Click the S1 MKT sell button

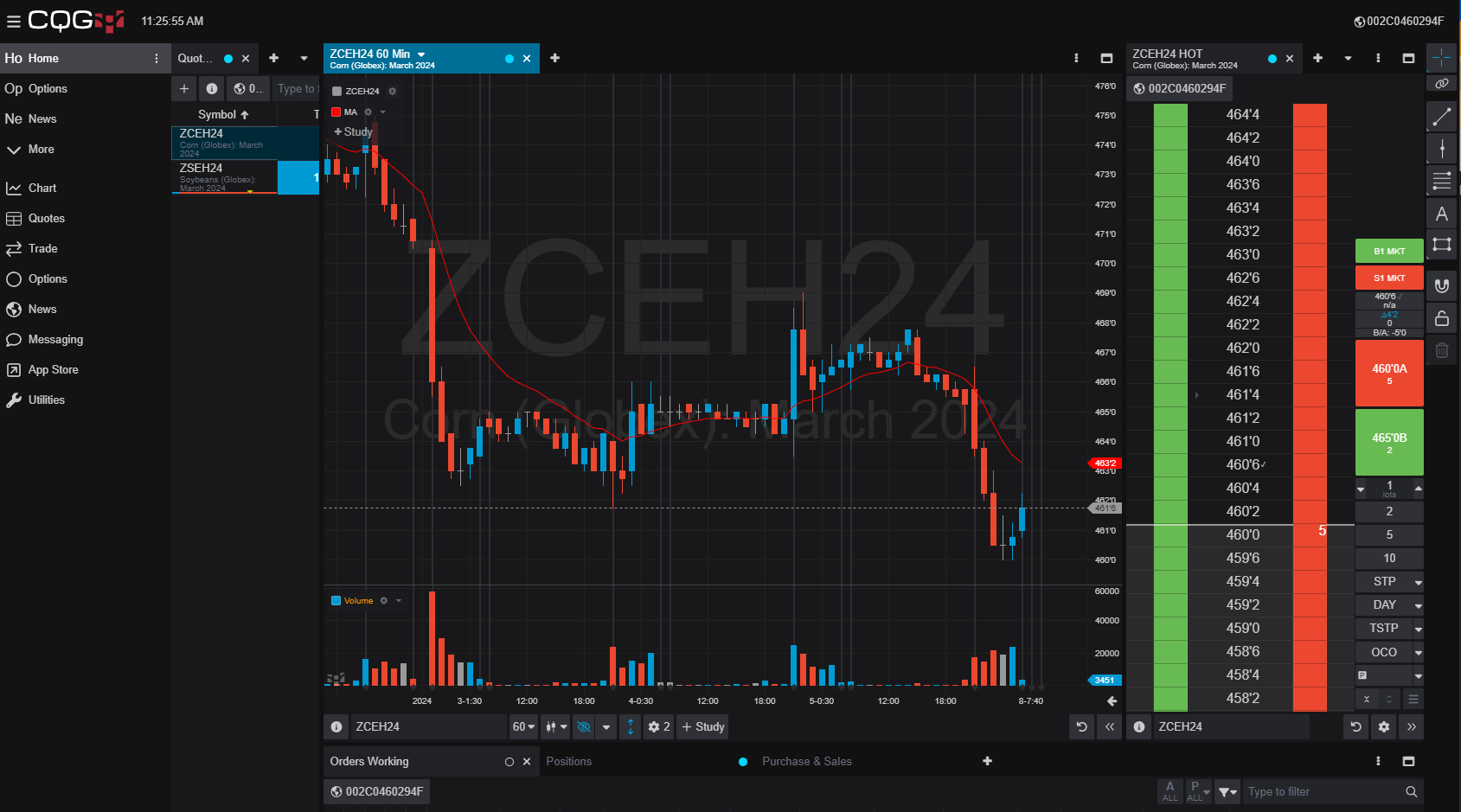coord(1388,278)
